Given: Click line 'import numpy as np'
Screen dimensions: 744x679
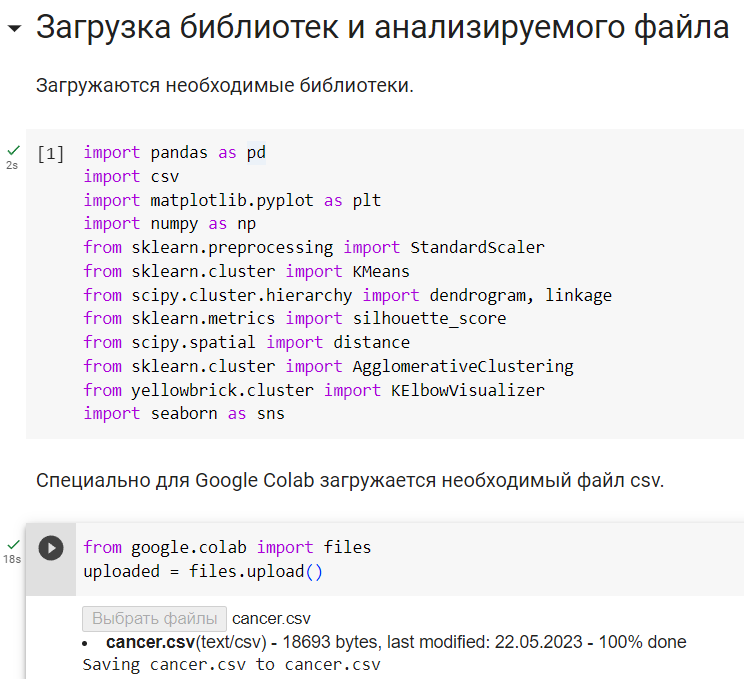Looking at the screenshot, I should tap(170, 224).
